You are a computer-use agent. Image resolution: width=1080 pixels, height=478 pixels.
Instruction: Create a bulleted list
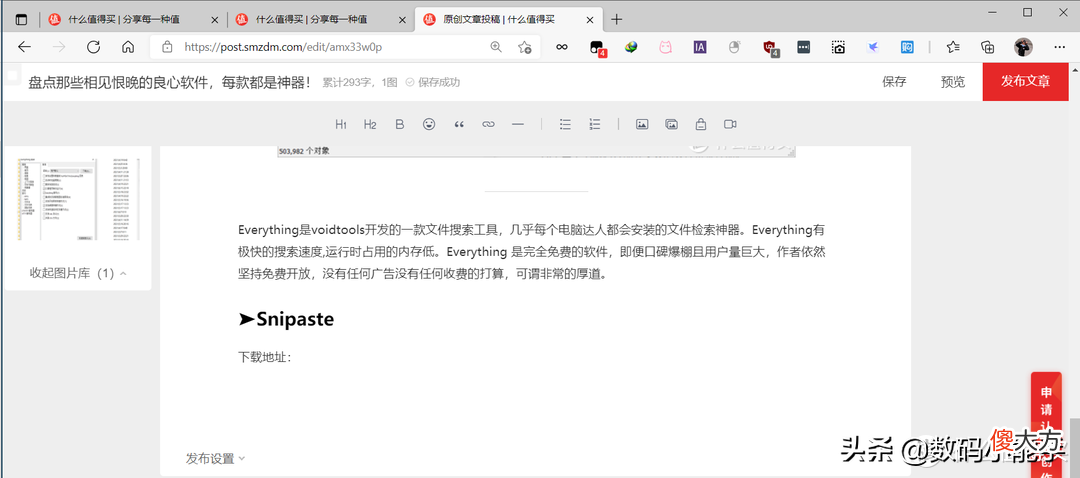click(565, 124)
